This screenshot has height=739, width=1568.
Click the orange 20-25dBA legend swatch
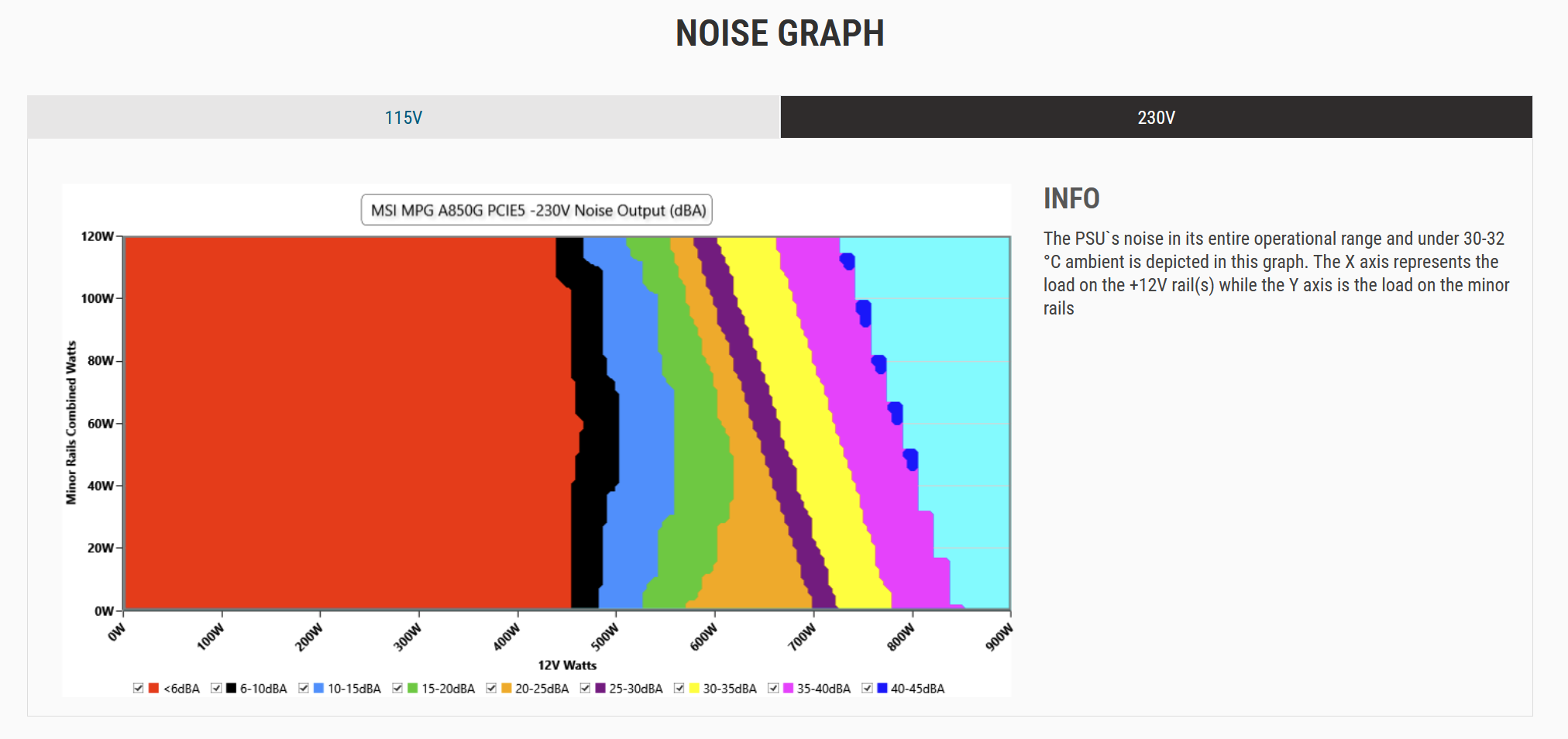tap(506, 688)
